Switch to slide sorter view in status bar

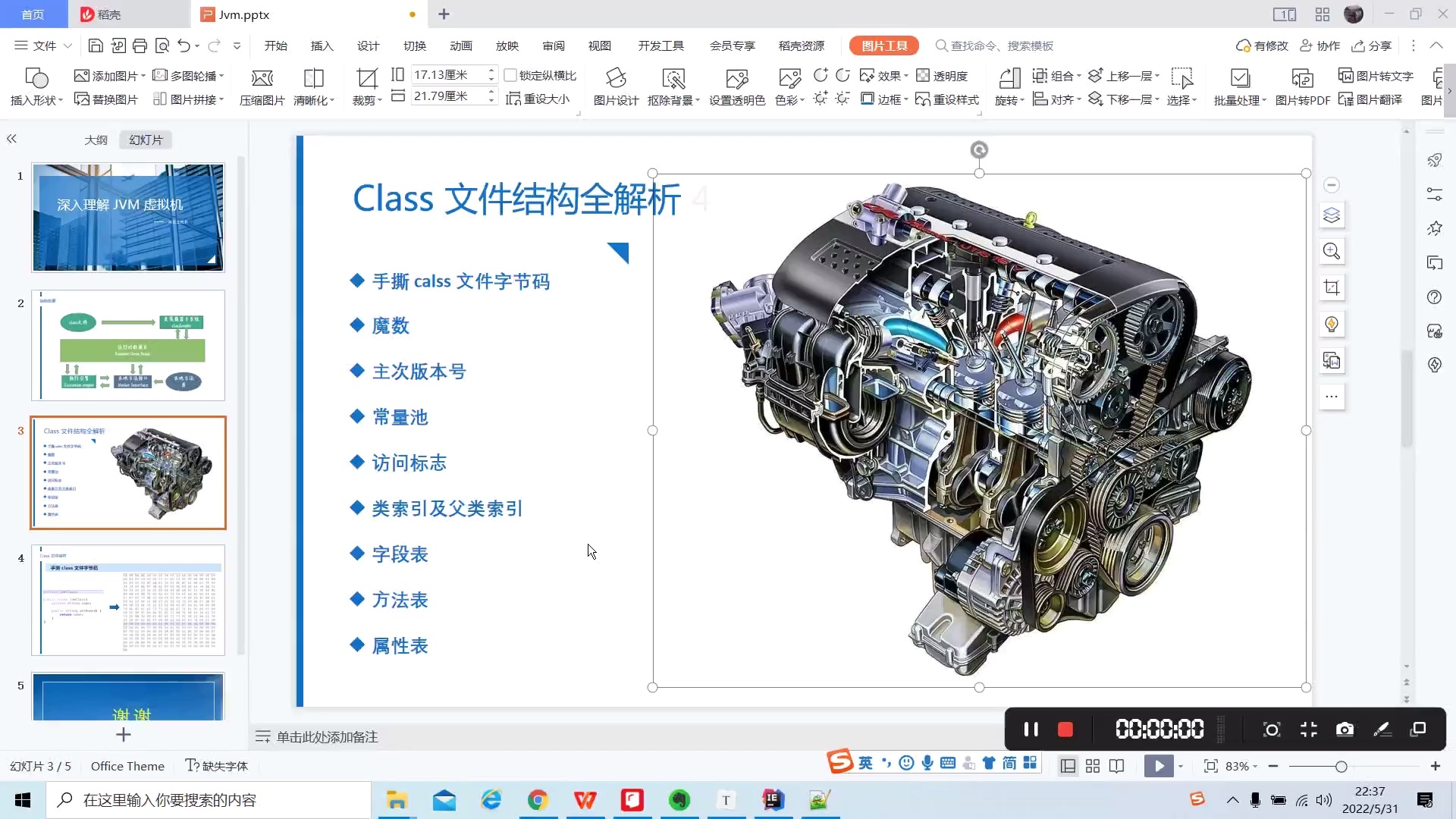(1093, 766)
